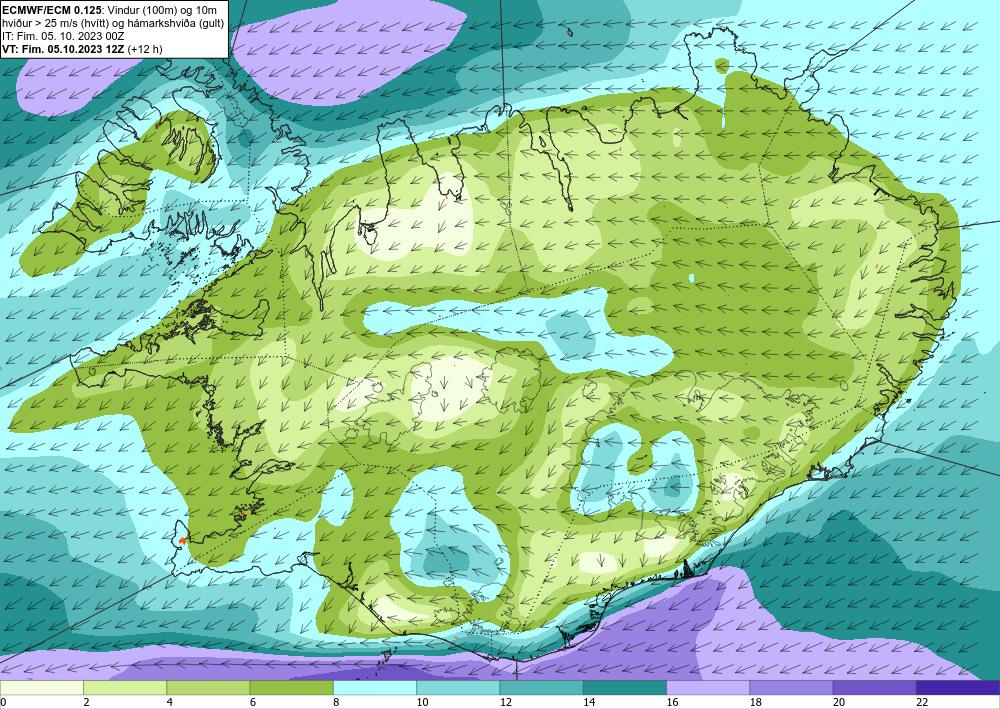
Task: Click the violet 20–22 m/s legend swatch
Action: point(874,688)
